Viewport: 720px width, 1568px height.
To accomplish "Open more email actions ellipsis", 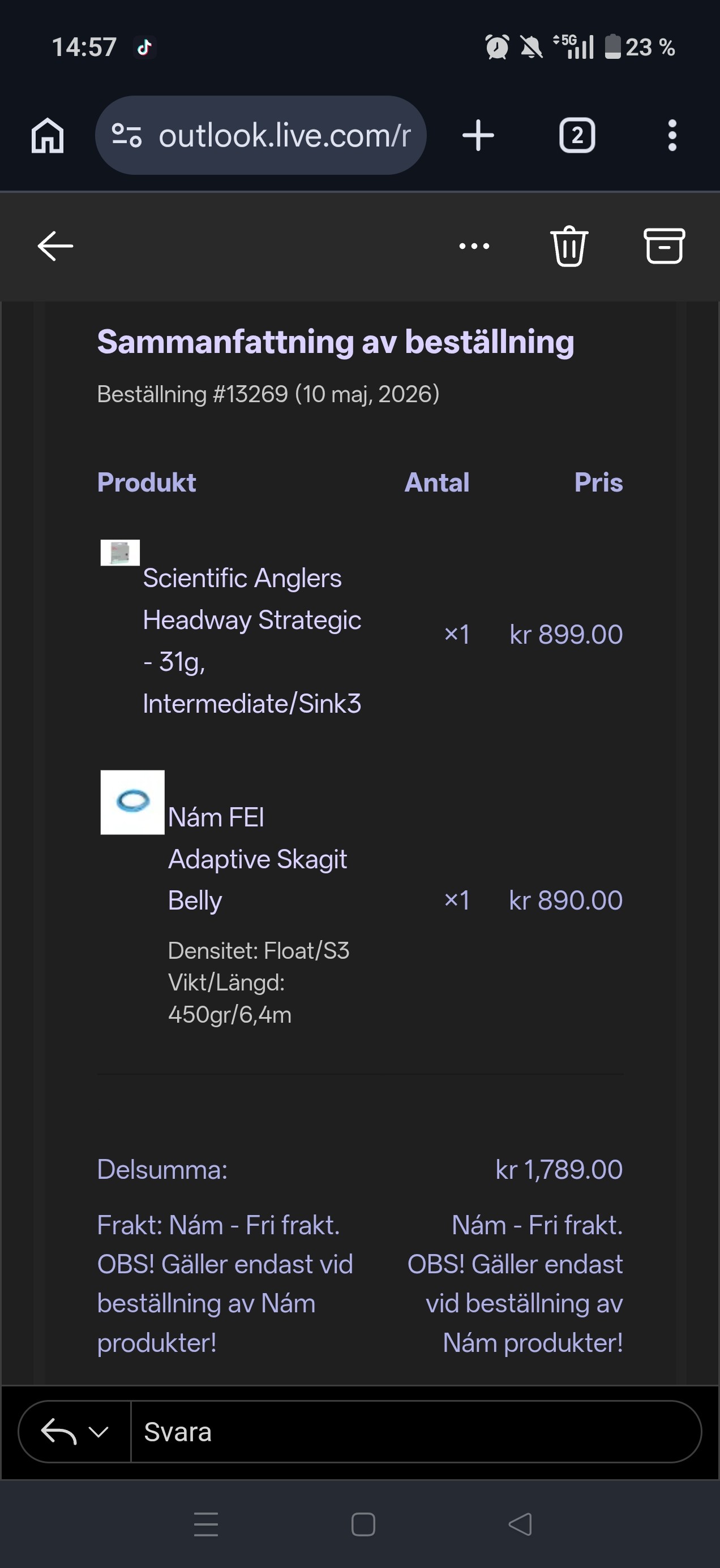I will click(x=474, y=246).
